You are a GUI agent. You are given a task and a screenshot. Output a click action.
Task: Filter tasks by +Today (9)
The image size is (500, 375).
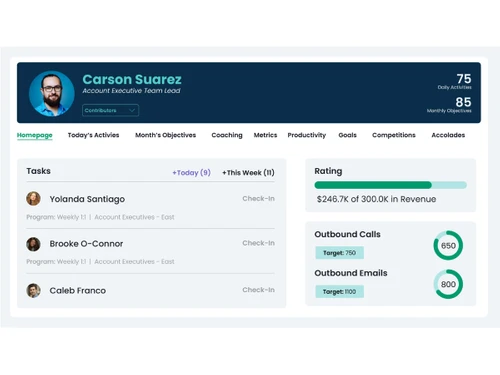click(191, 173)
